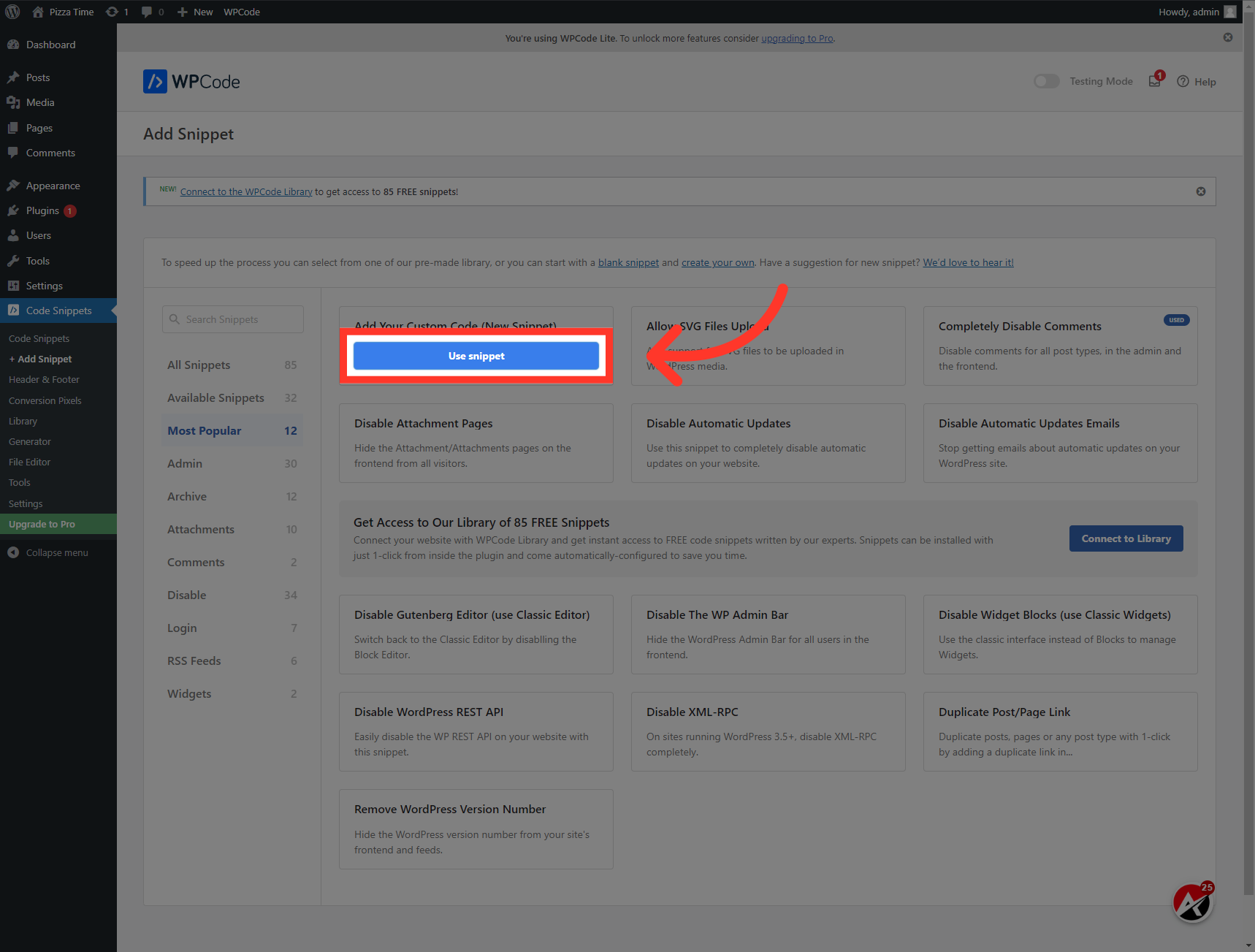This screenshot has height=952, width=1255.
Task: Follow the upgrading to Pro link
Action: coord(796,38)
